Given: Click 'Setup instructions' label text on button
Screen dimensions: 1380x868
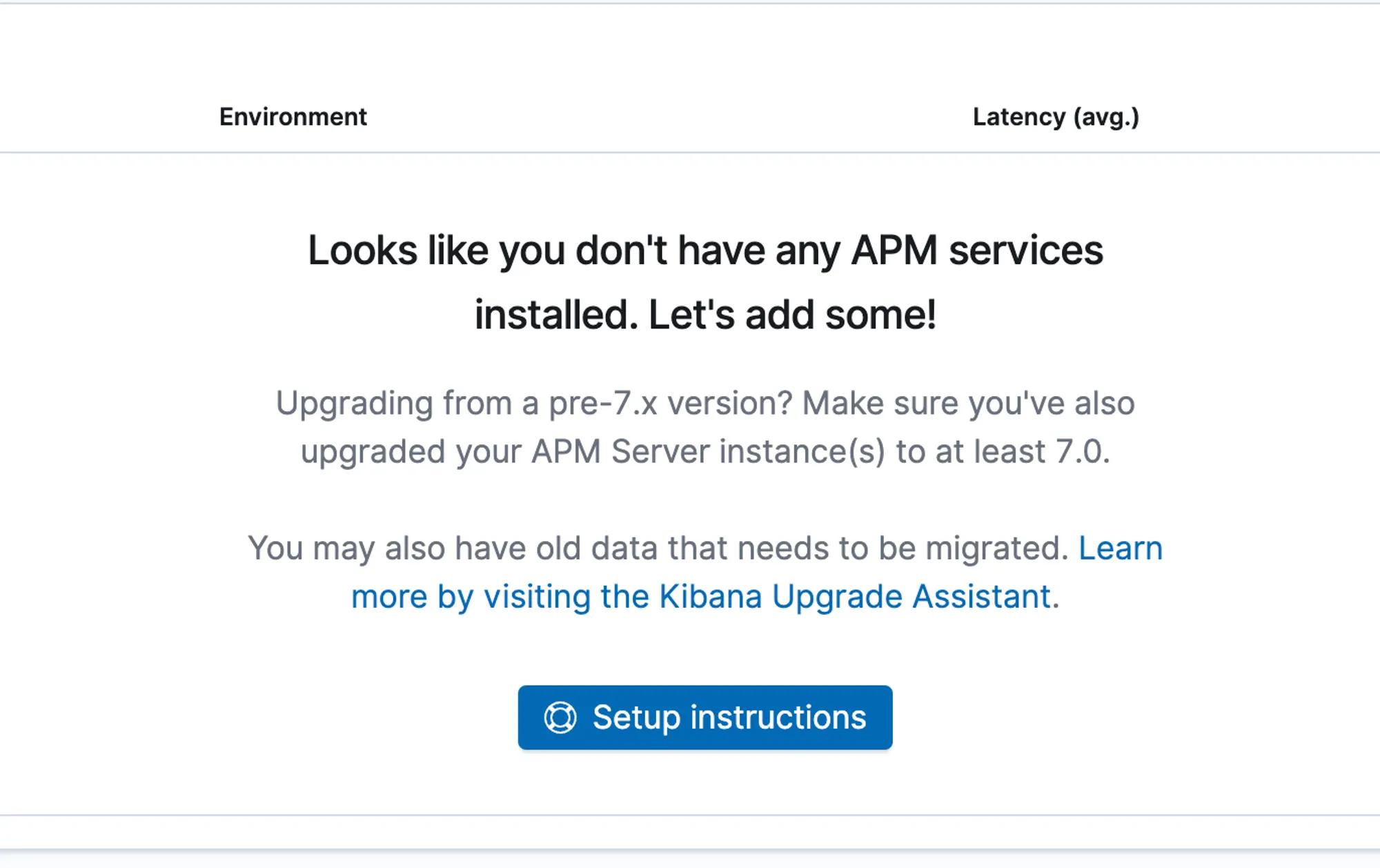Looking at the screenshot, I should coord(729,718).
